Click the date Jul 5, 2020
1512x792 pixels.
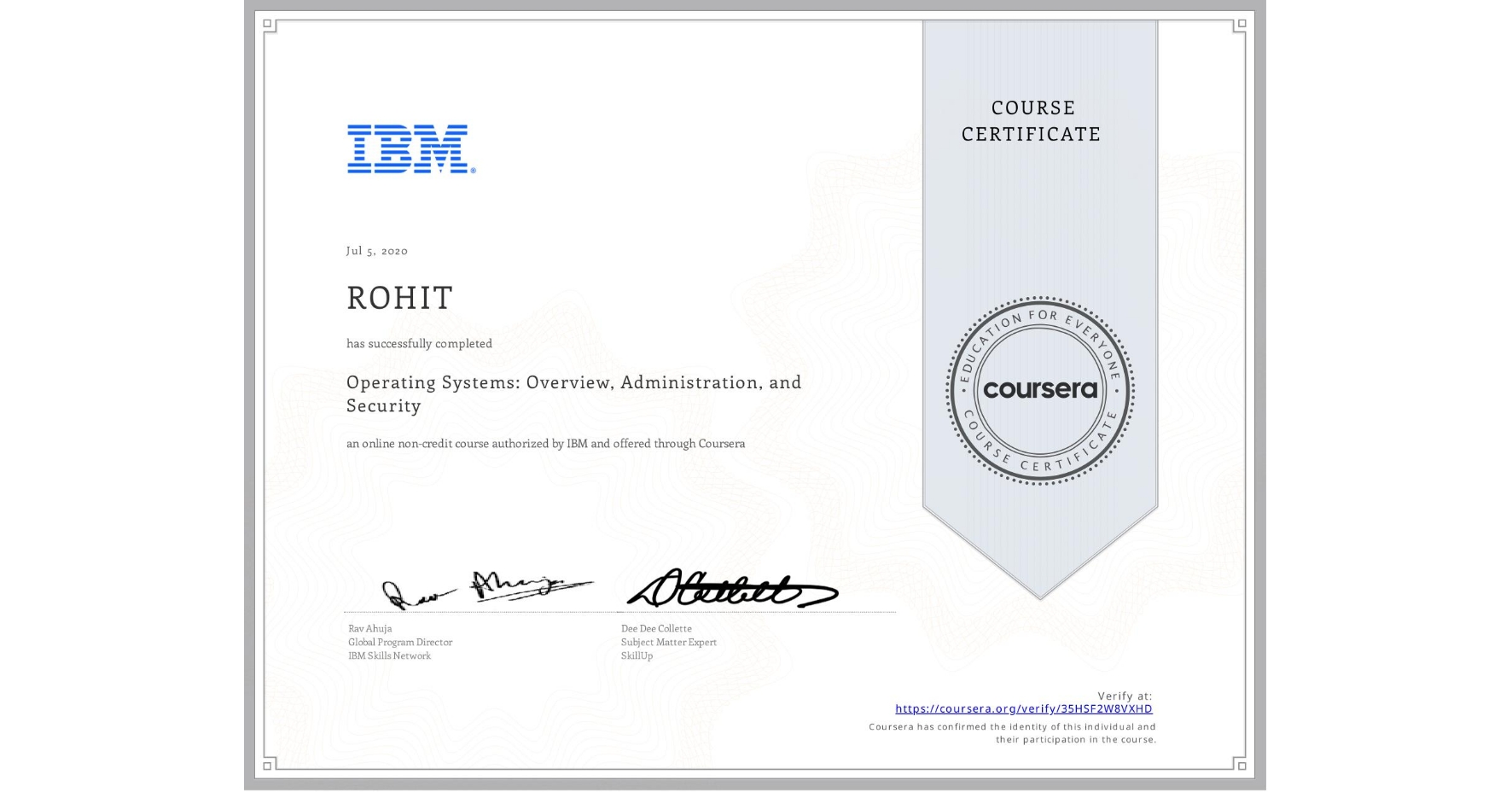click(x=376, y=251)
